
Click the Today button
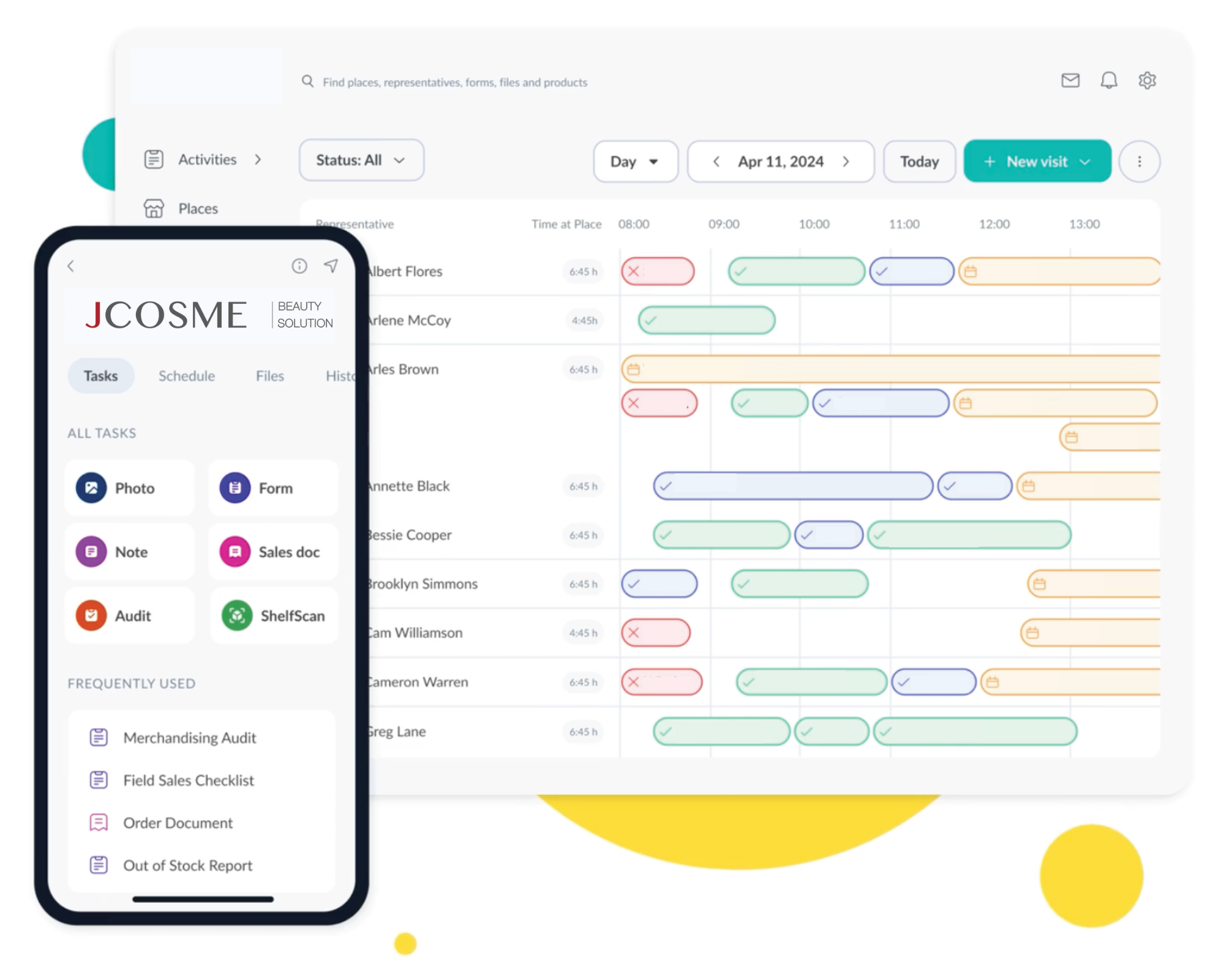pyautogui.click(x=918, y=162)
